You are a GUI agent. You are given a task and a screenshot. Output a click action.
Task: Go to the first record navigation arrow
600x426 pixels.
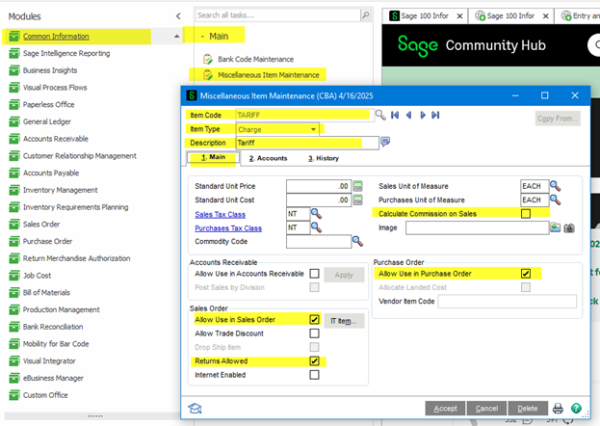click(x=396, y=115)
